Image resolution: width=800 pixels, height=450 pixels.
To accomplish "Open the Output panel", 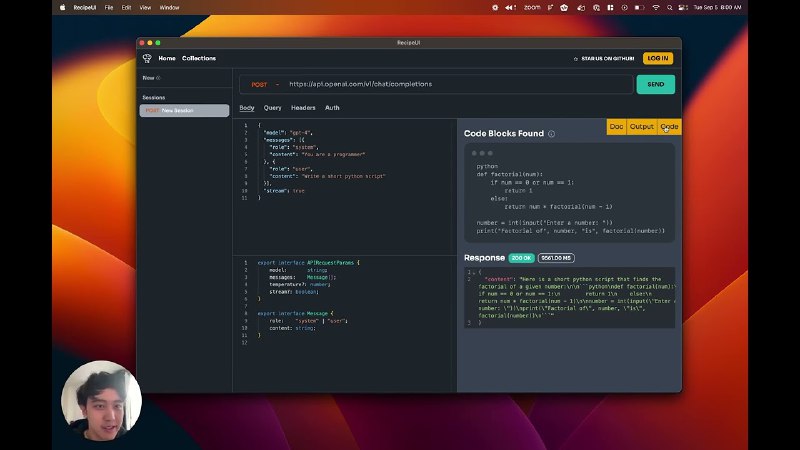I will pyautogui.click(x=641, y=127).
